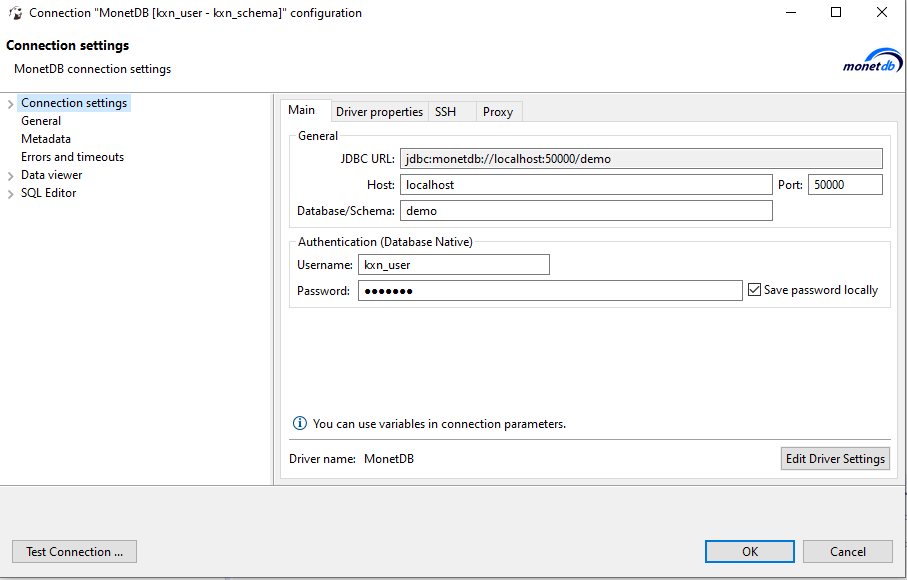Close the configuration window
907x580 pixels.
pyautogui.click(x=882, y=12)
